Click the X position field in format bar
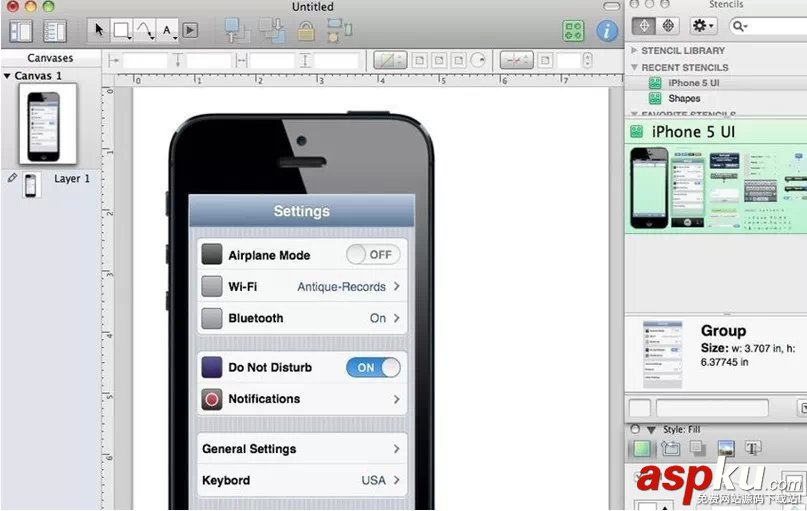807x511 pixels. (145, 61)
